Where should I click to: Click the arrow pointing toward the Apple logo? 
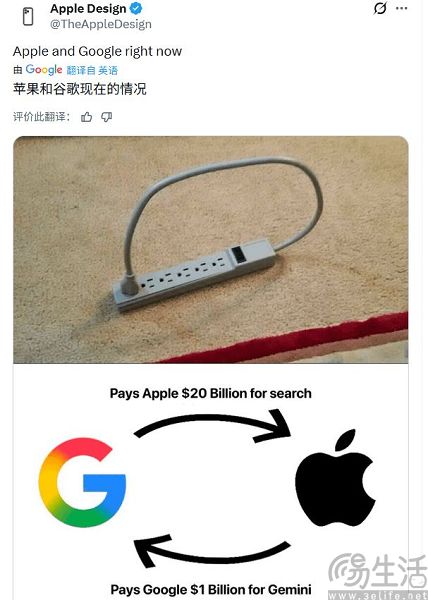tap(213, 426)
